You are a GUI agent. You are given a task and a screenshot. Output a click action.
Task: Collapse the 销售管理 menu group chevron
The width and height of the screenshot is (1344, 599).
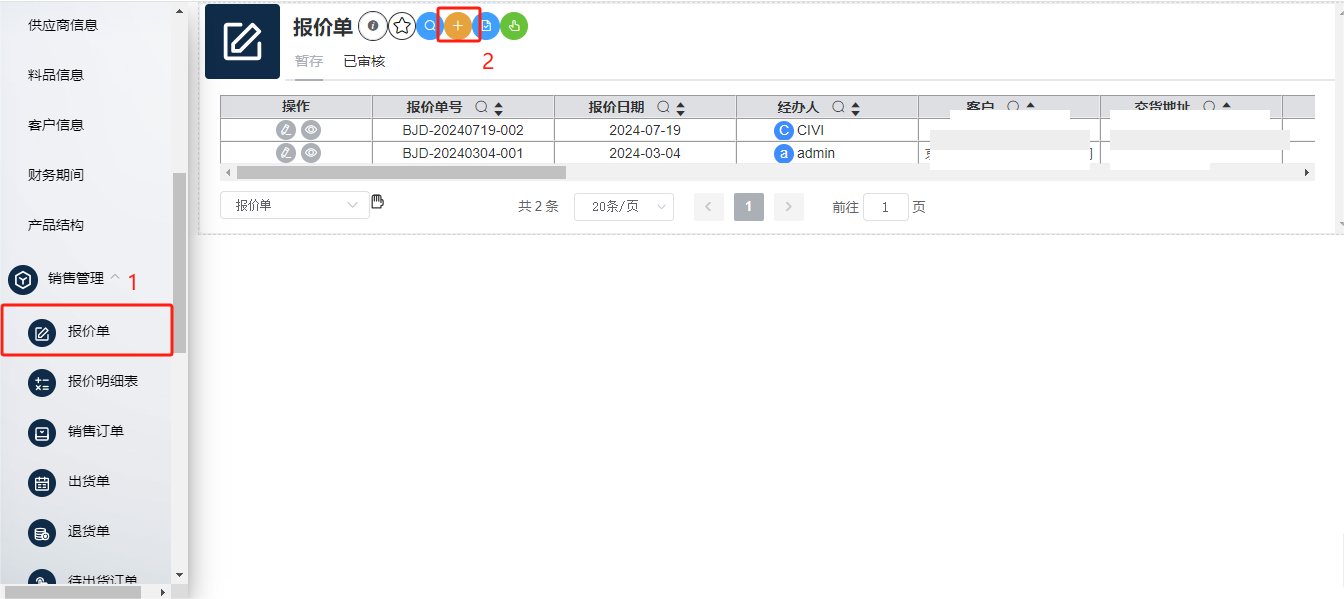click(x=115, y=277)
